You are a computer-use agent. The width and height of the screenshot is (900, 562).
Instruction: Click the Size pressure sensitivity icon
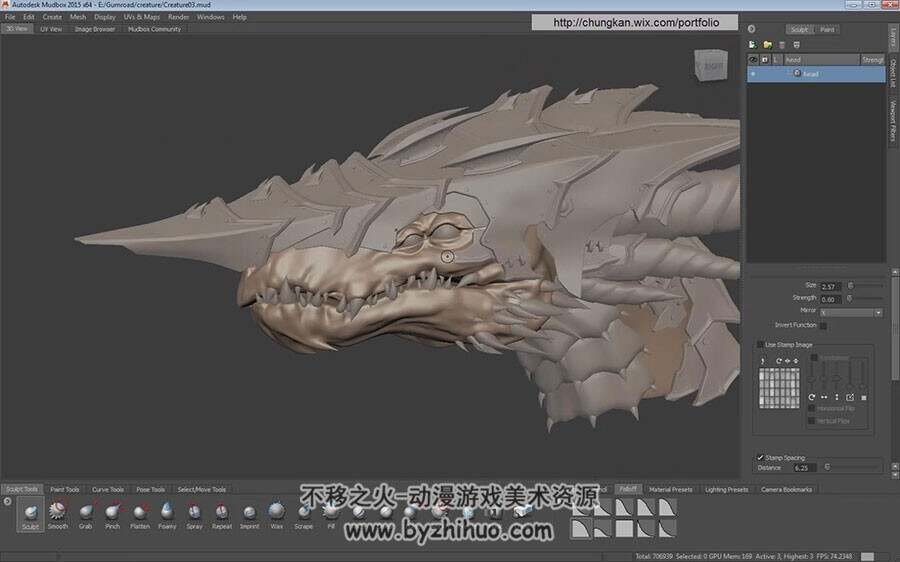[851, 285]
